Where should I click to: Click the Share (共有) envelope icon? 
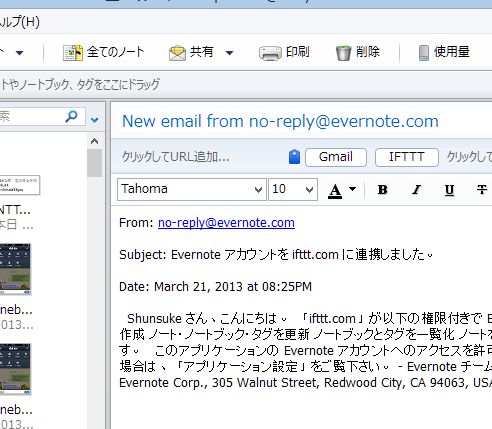[177, 53]
